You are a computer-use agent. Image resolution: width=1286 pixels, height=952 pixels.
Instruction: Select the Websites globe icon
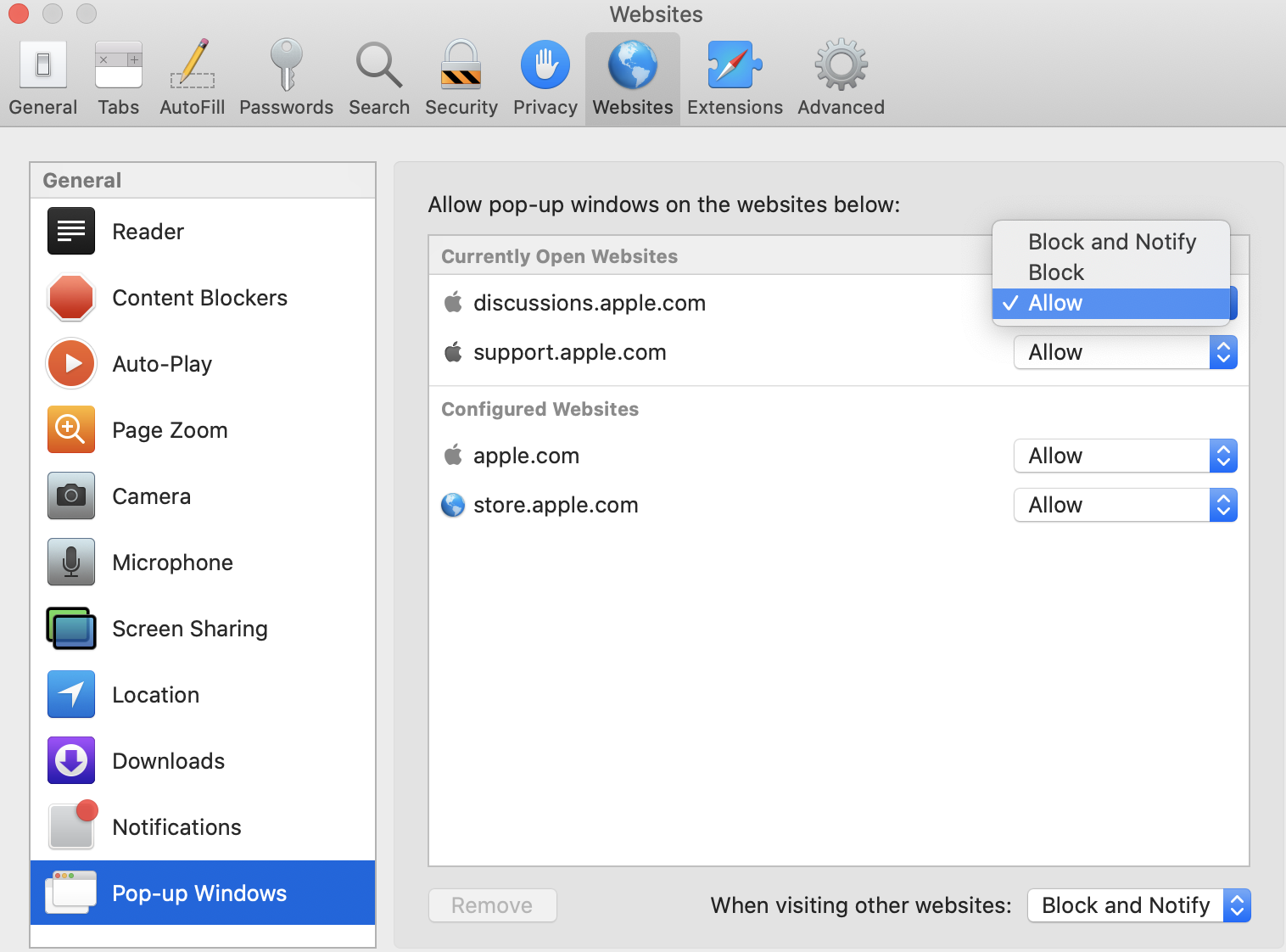point(633,64)
